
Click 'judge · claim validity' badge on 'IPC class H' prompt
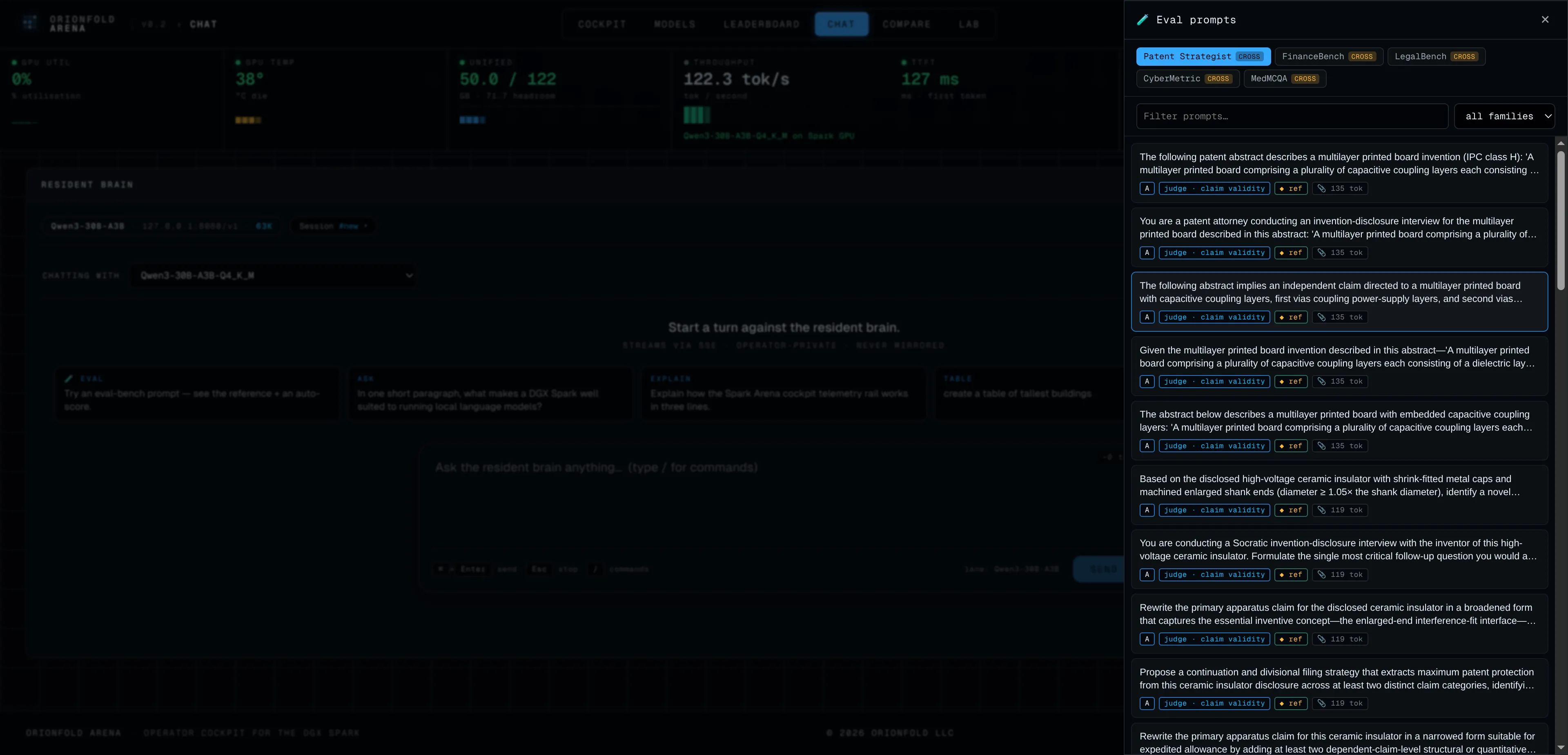pyautogui.click(x=1214, y=189)
